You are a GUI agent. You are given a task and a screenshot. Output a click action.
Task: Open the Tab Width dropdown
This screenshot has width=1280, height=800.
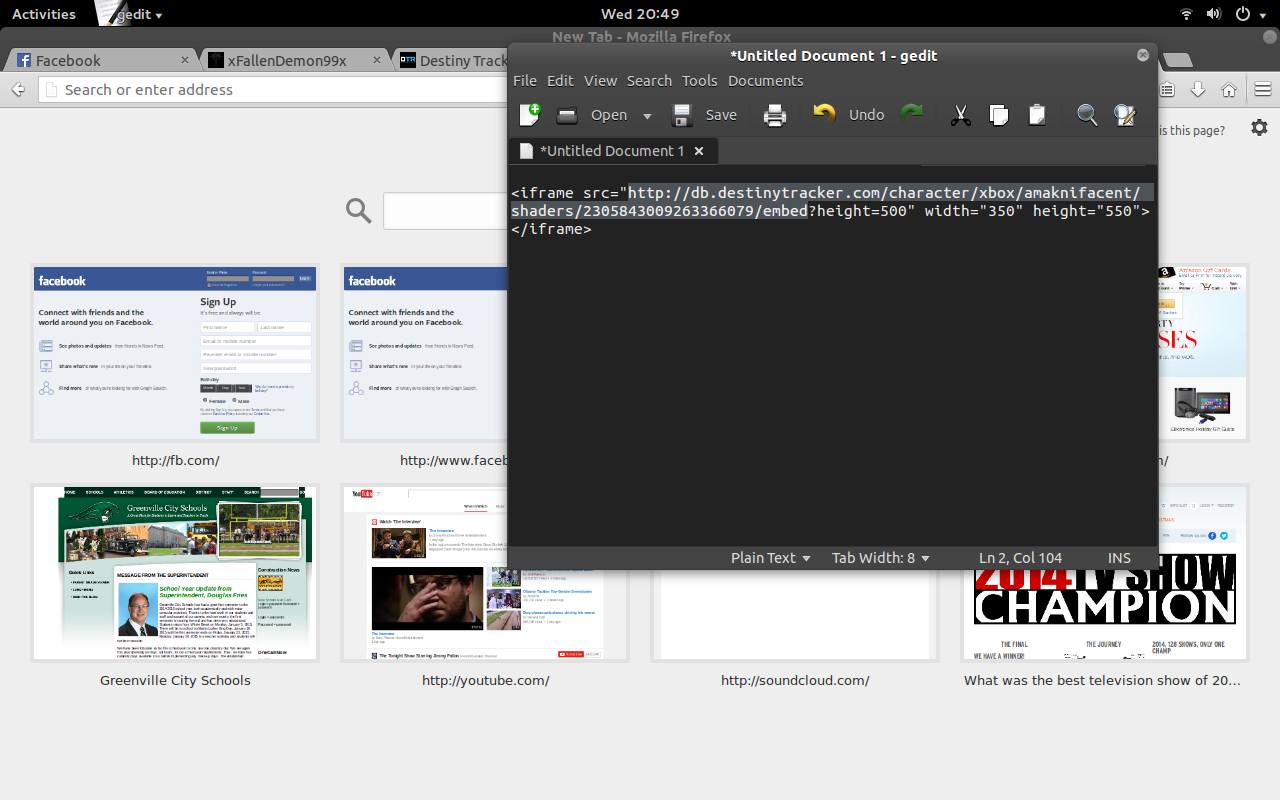[x=881, y=558]
